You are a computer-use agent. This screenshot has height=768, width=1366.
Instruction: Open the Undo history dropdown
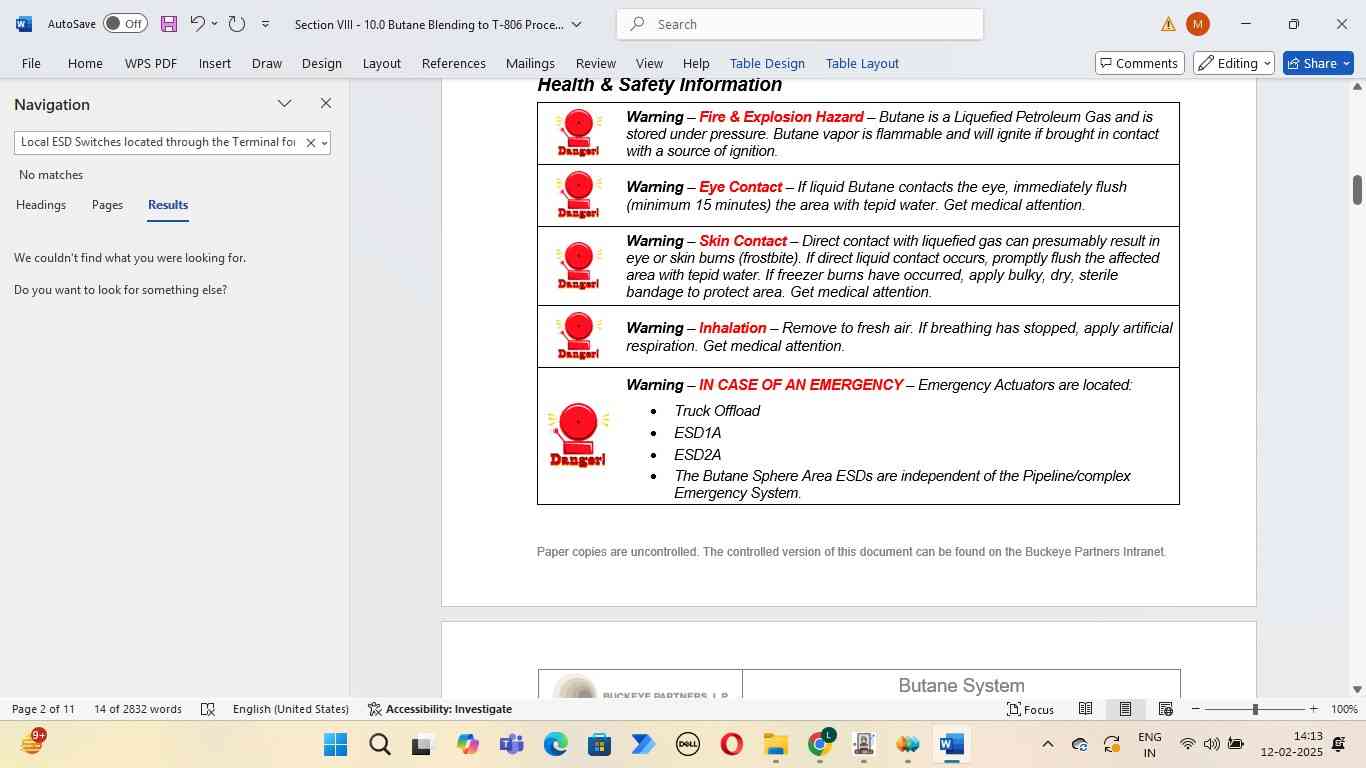point(214,24)
